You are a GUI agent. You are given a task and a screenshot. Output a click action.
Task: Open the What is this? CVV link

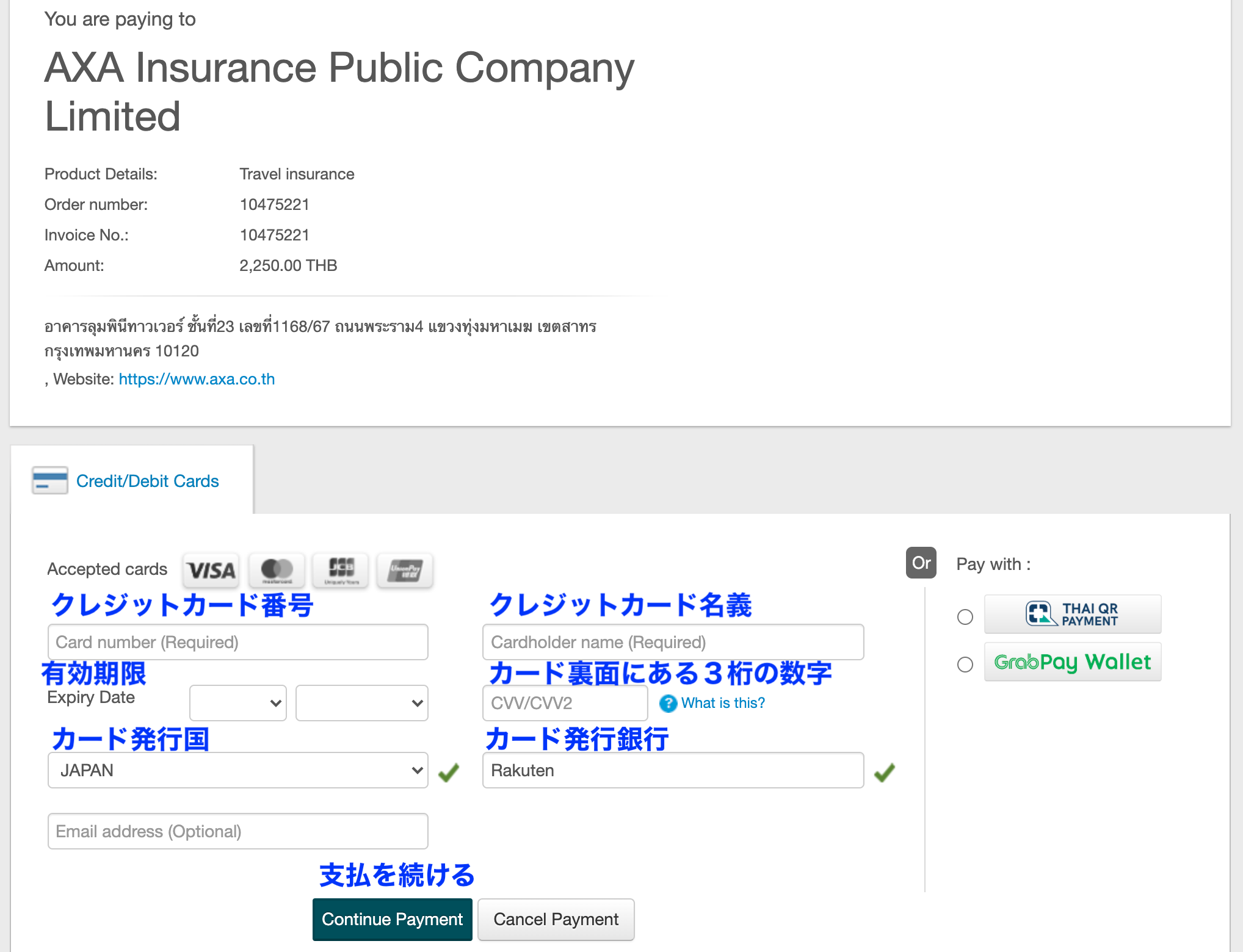point(723,703)
